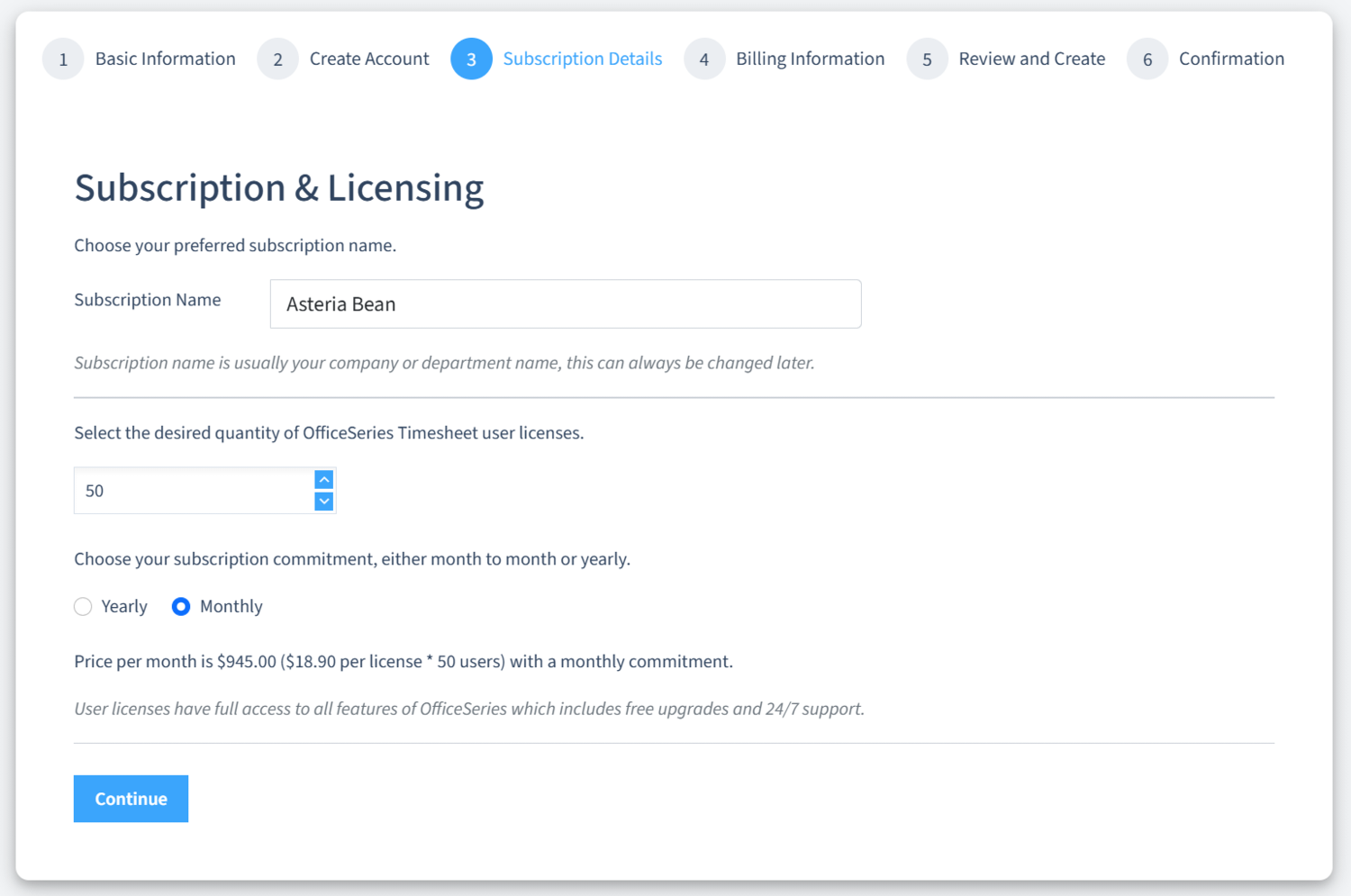Click the step 6 number circle

click(1147, 59)
